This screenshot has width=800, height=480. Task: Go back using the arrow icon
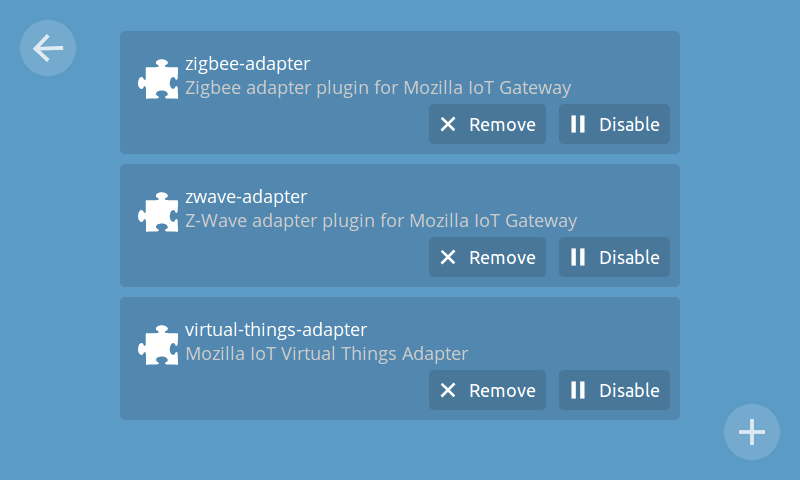(x=48, y=48)
